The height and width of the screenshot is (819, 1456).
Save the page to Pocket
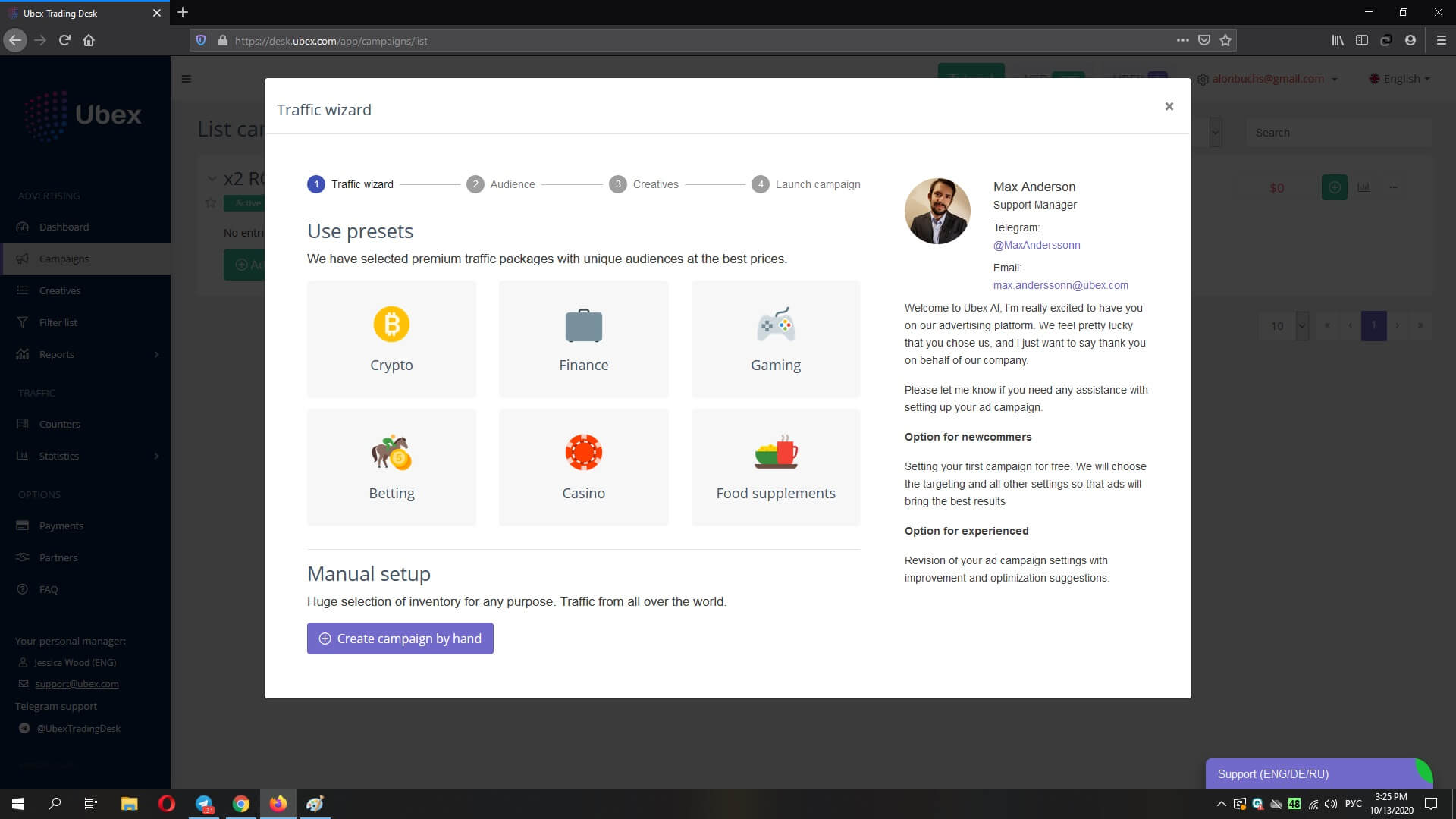coord(1204,40)
